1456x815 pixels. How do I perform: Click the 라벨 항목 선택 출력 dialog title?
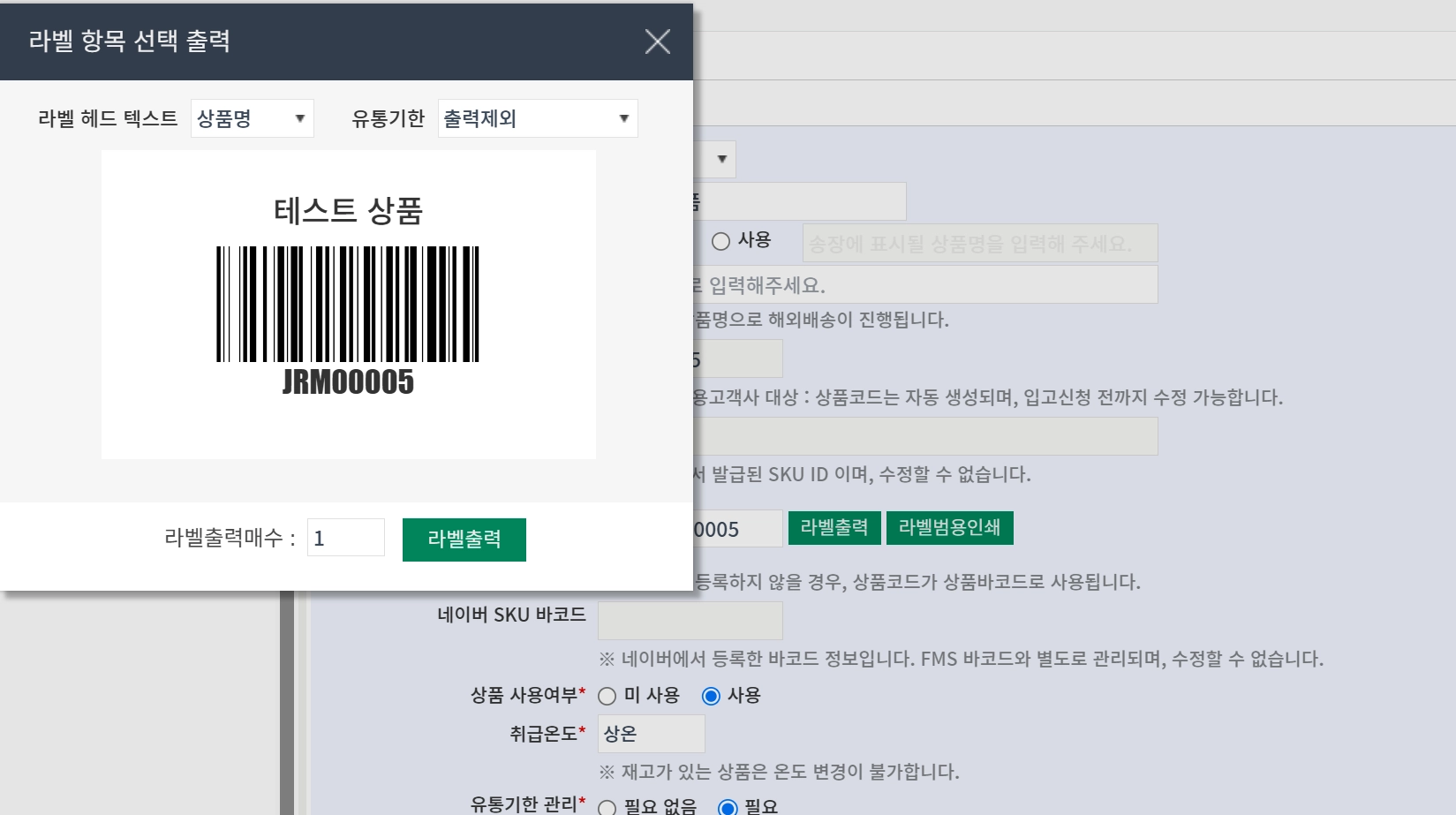point(130,41)
